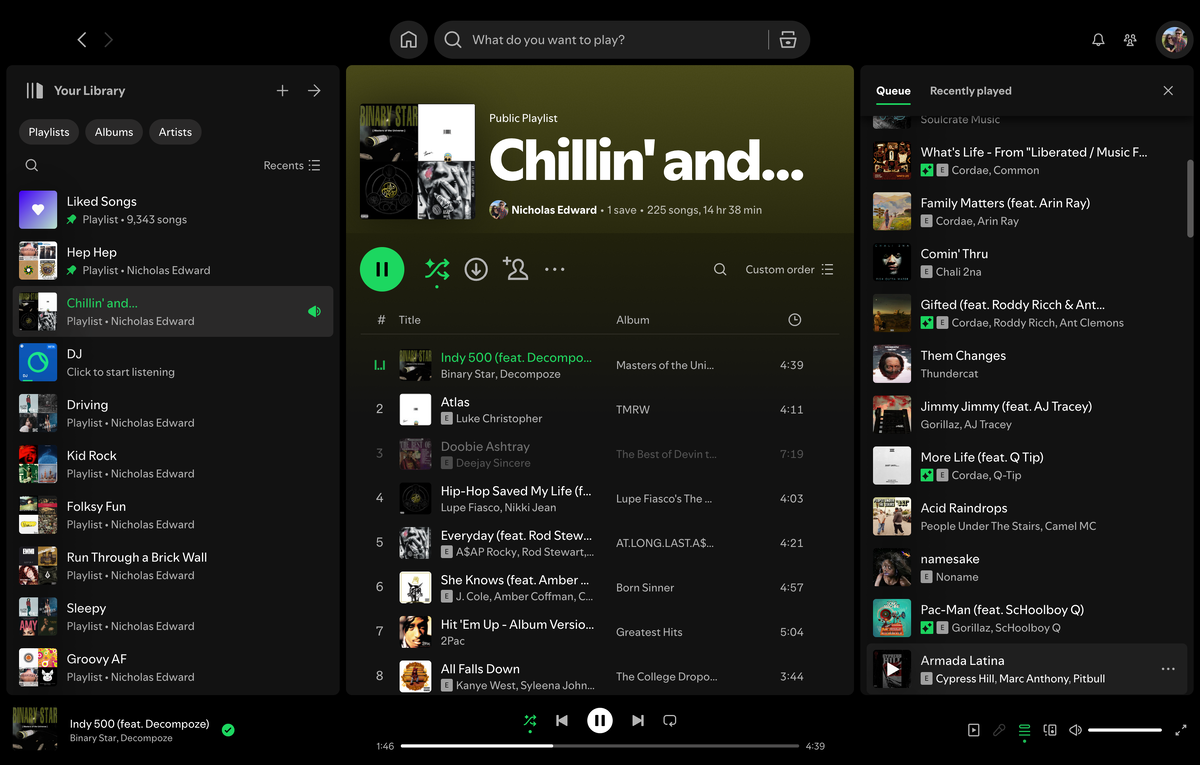Screen dimensions: 1200x765
Task: Pause playback using the large green button
Action: click(382, 269)
